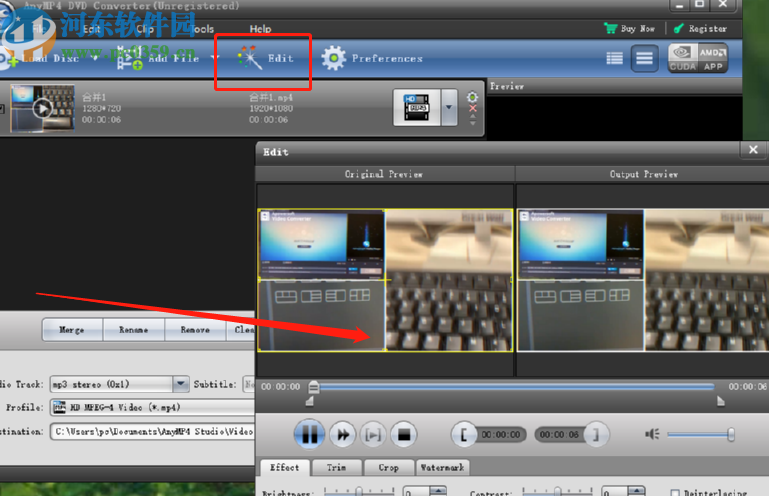Set clip end with right bracket button

596,435
